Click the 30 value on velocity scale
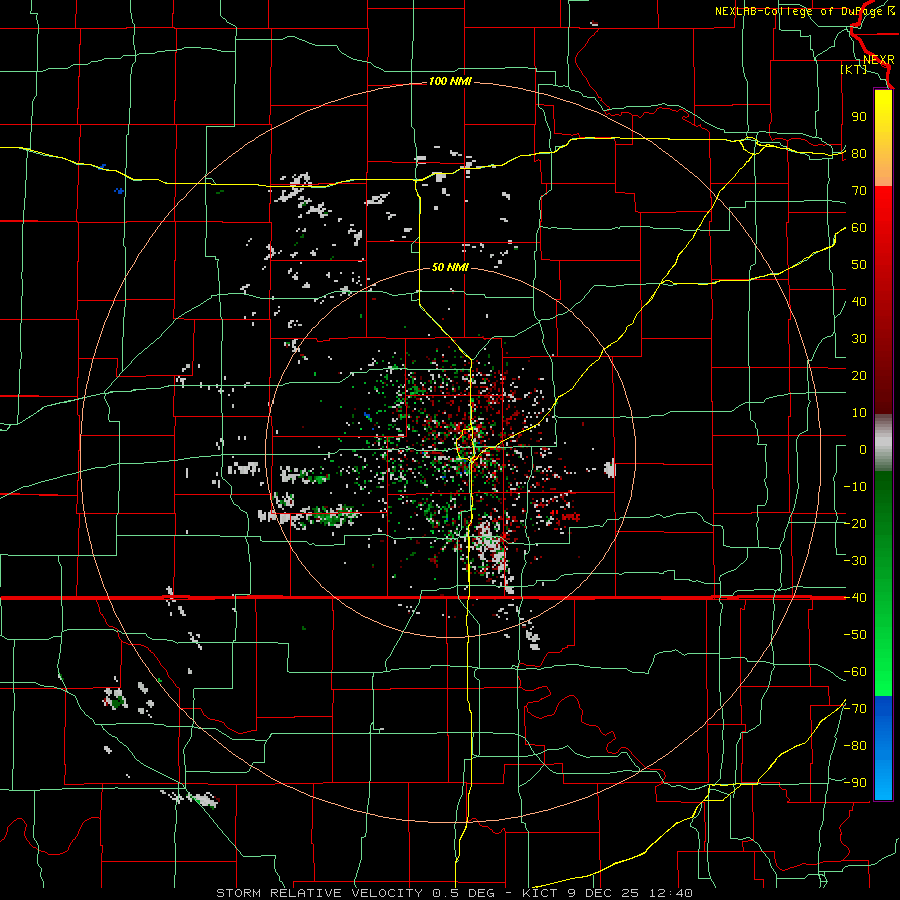900x900 pixels. tap(859, 339)
